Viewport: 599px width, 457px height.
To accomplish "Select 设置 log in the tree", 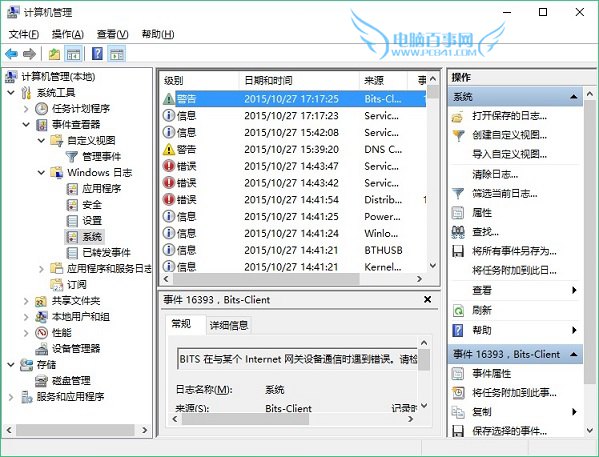I will (92, 220).
